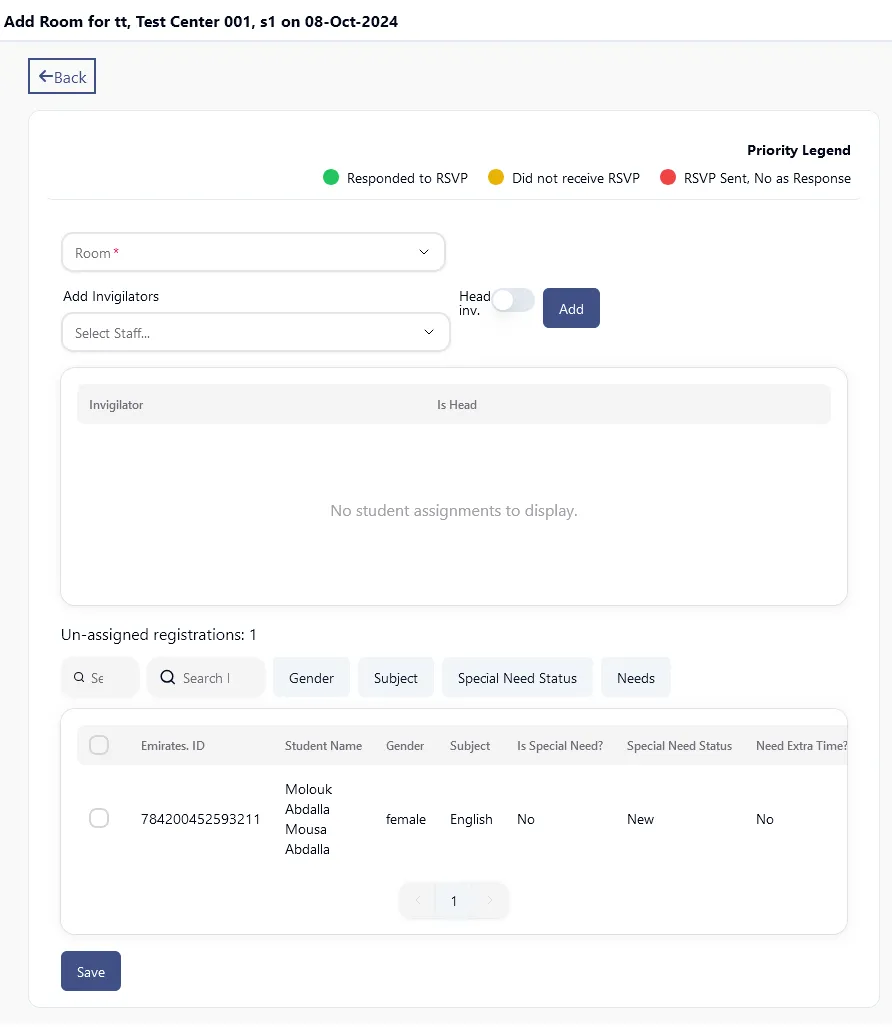Go to the previous page using the left arrow
892x1029 pixels.
(417, 901)
